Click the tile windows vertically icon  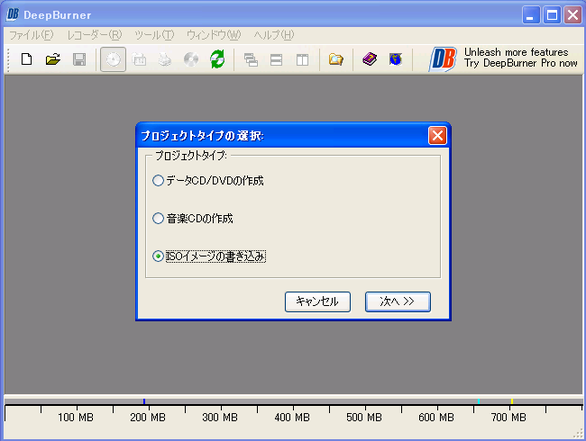[302, 59]
